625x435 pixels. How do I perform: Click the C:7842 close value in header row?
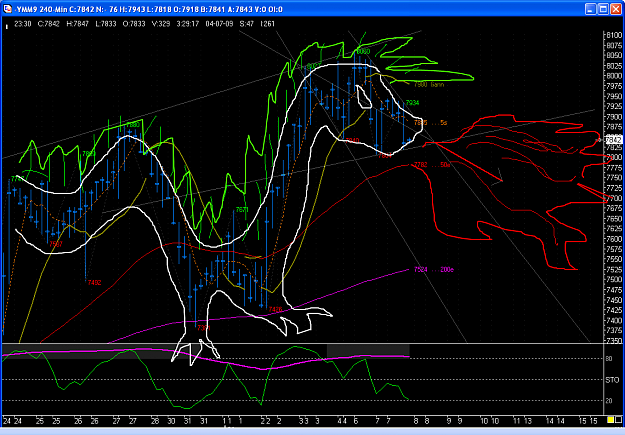pos(49,24)
